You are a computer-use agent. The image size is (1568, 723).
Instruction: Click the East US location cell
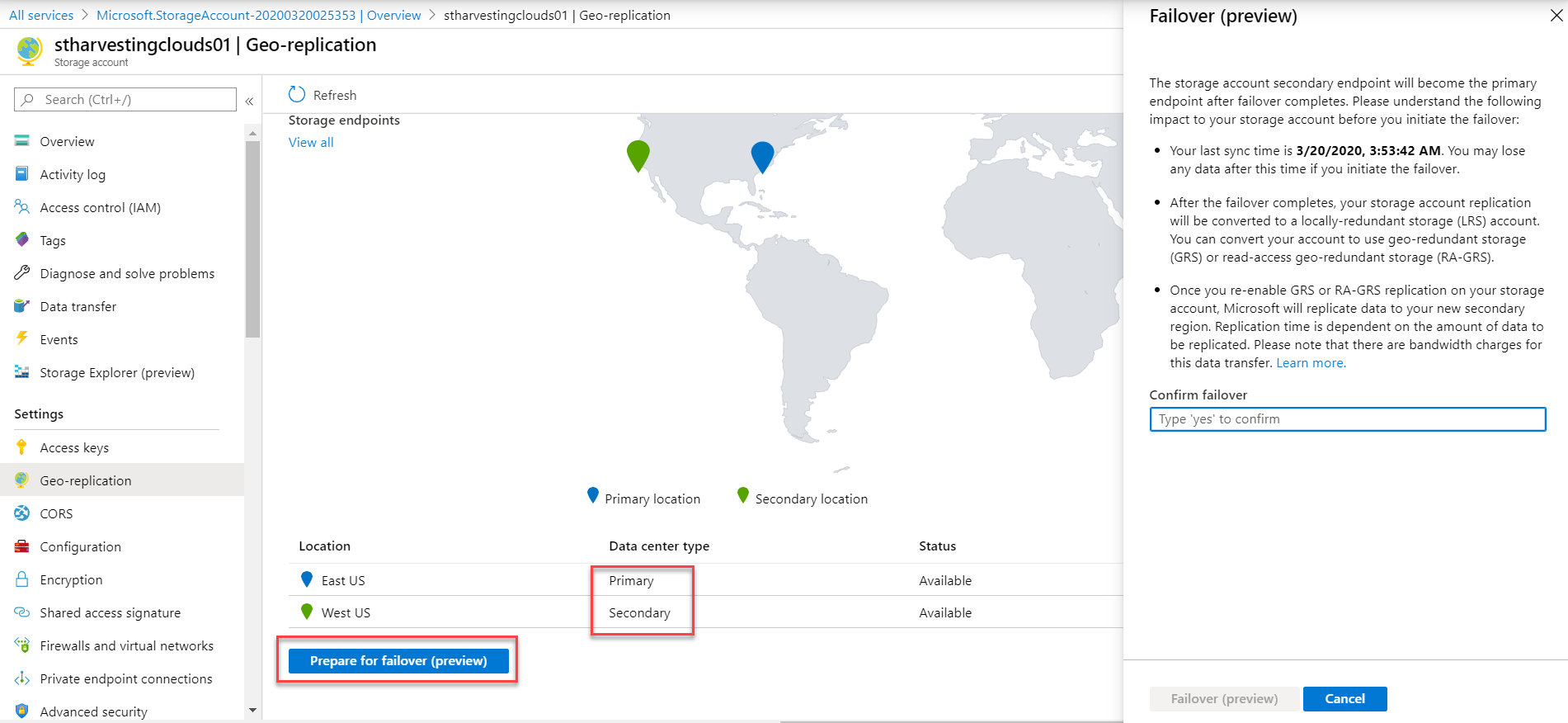343,580
